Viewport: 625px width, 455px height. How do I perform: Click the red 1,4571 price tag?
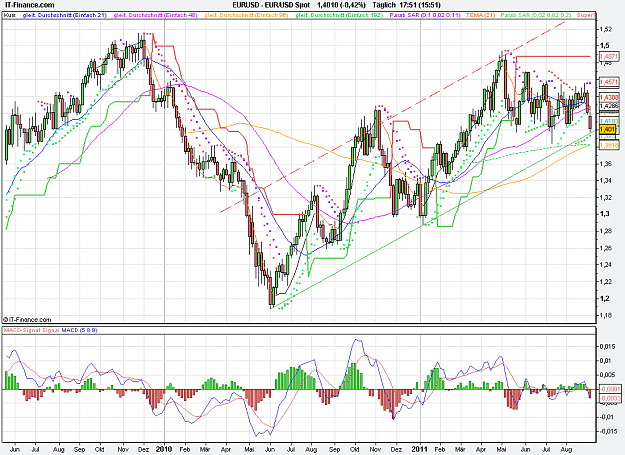(x=609, y=82)
